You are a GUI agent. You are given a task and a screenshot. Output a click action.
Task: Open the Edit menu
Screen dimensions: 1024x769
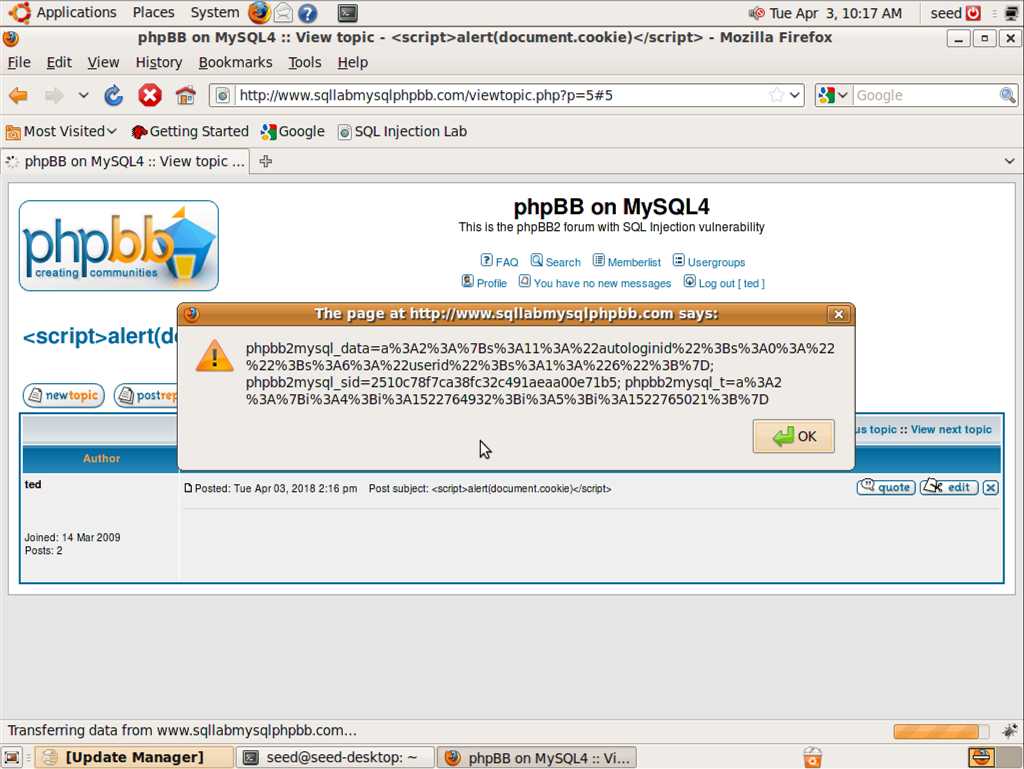pyautogui.click(x=59, y=63)
